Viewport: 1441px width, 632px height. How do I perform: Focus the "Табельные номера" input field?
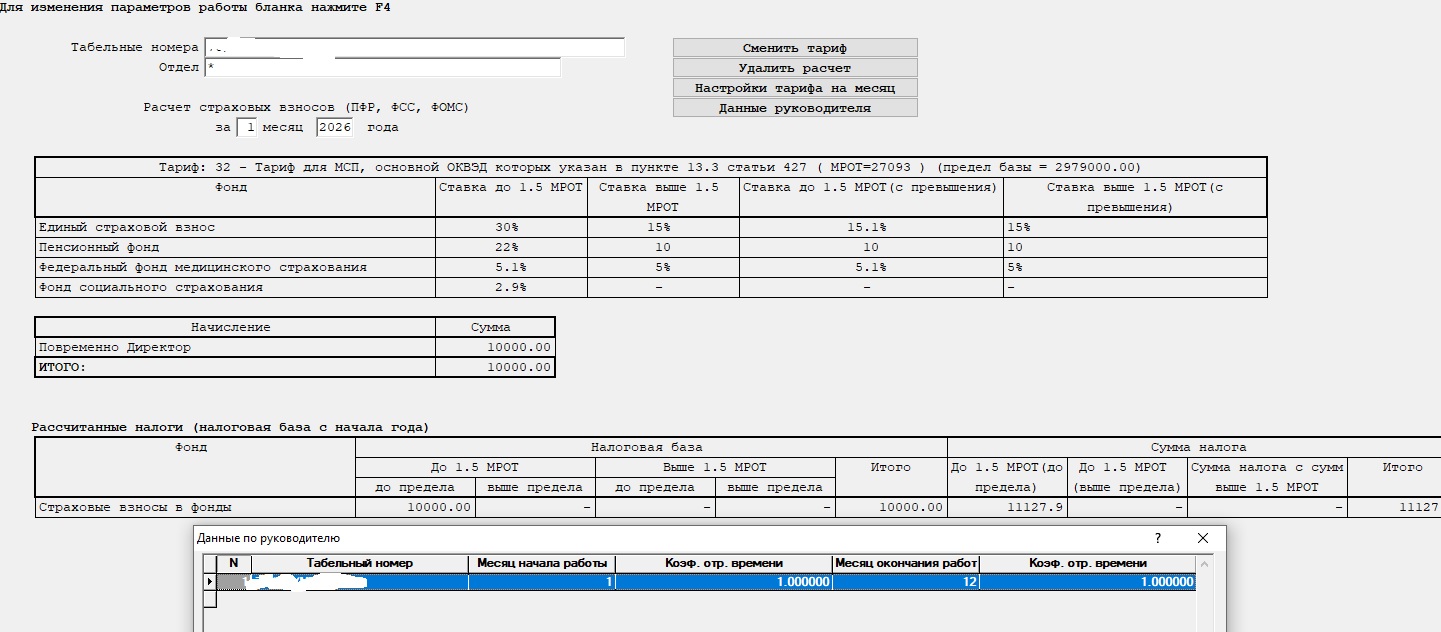click(x=414, y=48)
